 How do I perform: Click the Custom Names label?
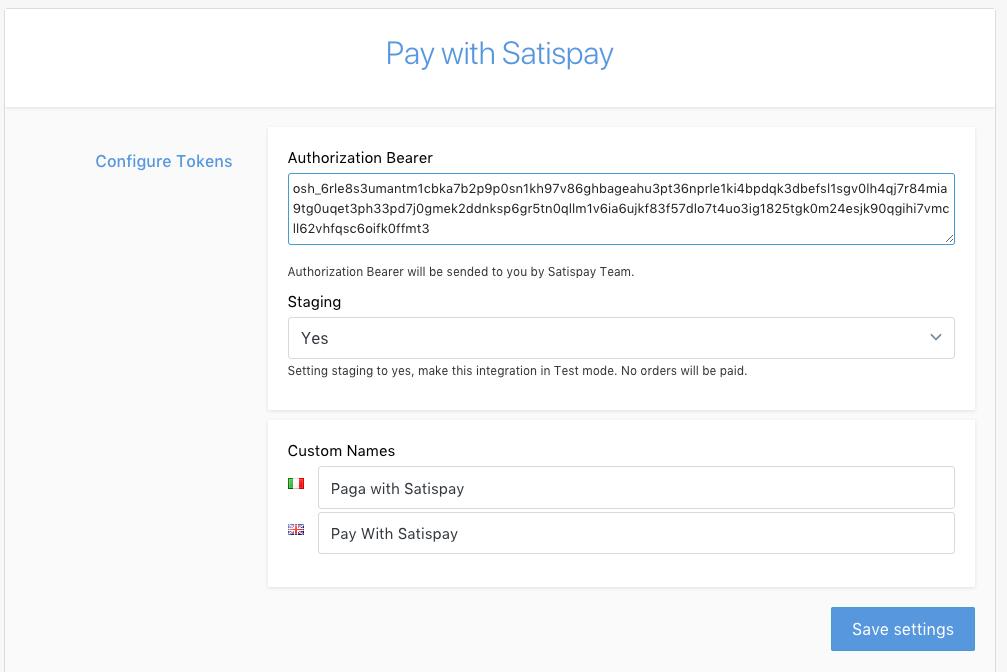tap(341, 450)
